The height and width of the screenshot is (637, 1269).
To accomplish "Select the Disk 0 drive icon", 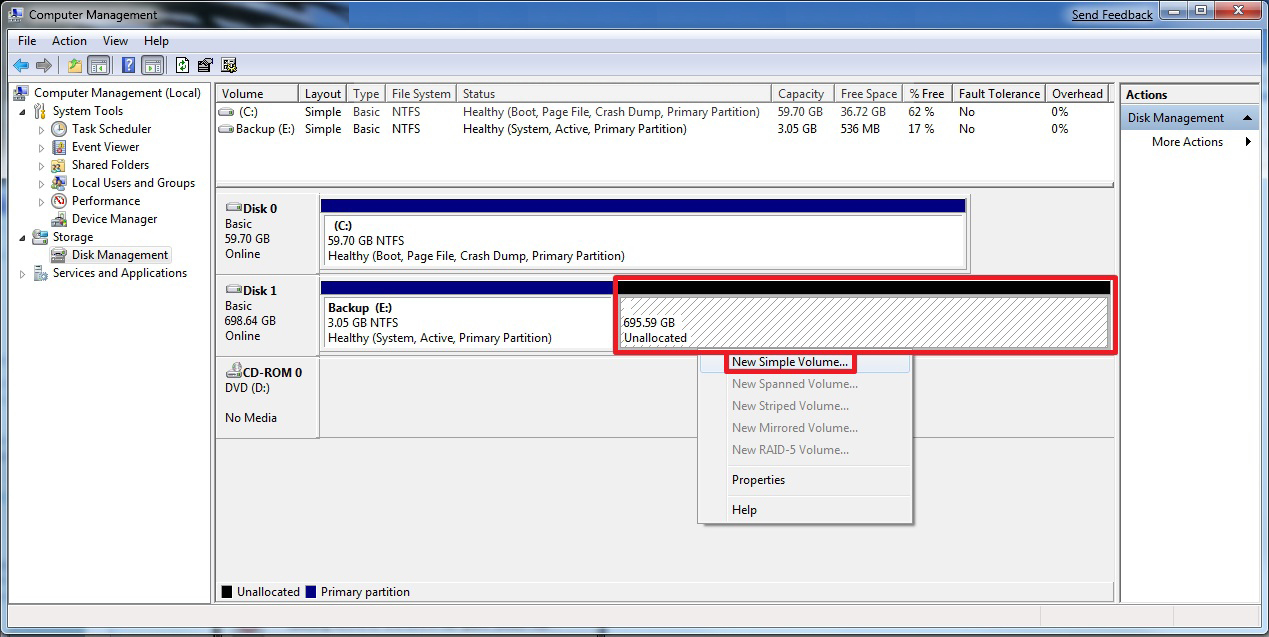I will (234, 208).
